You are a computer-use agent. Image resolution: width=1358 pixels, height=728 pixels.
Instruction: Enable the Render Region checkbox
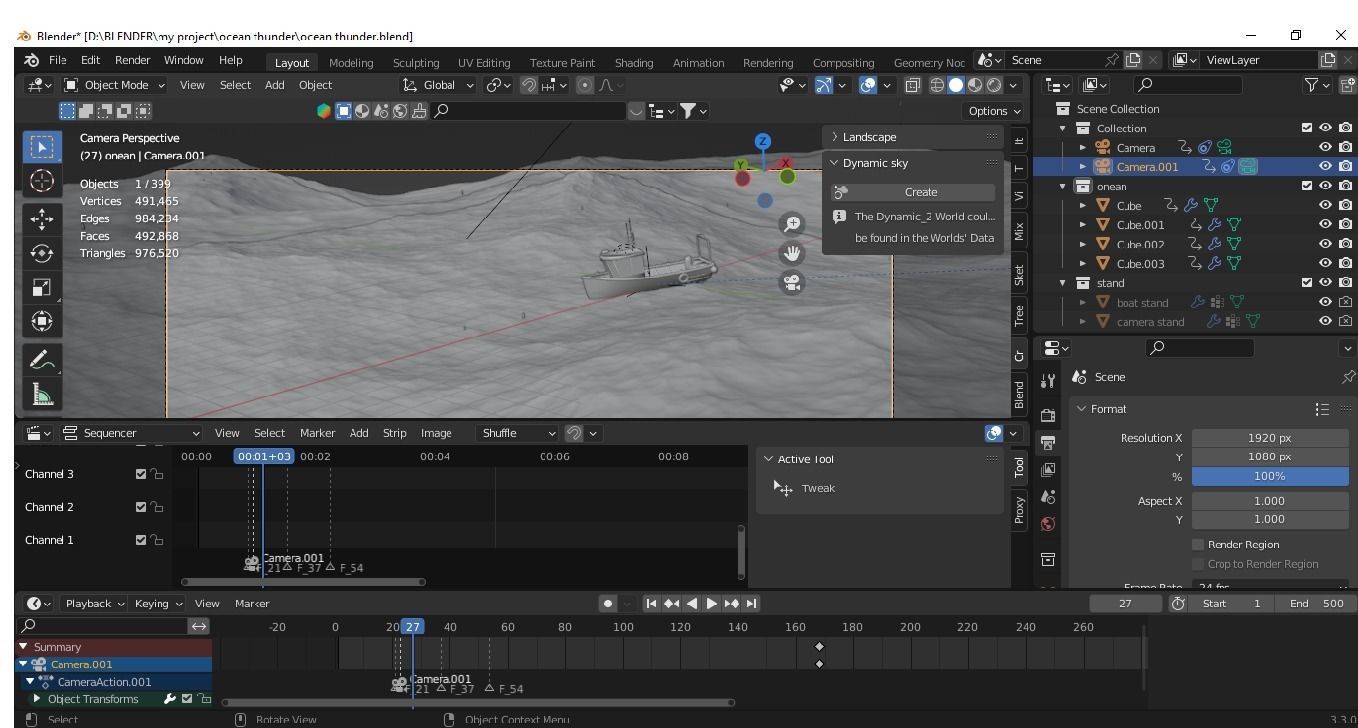(1198, 545)
